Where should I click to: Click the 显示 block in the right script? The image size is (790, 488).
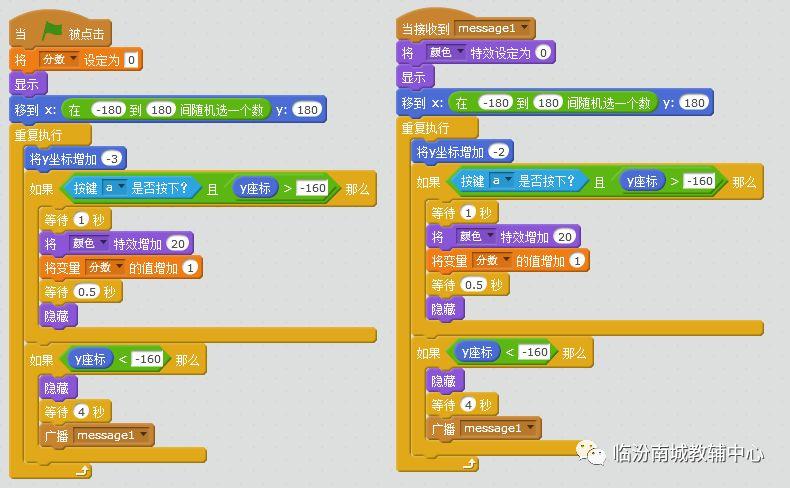coord(415,77)
